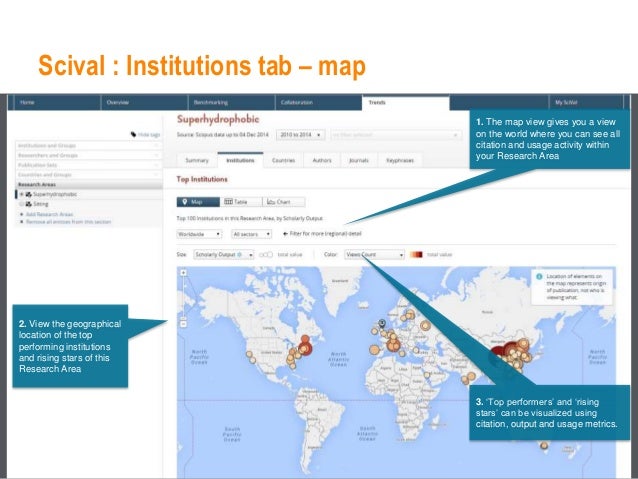
Task: Open the Countries sub-tab
Action: pos(283,160)
